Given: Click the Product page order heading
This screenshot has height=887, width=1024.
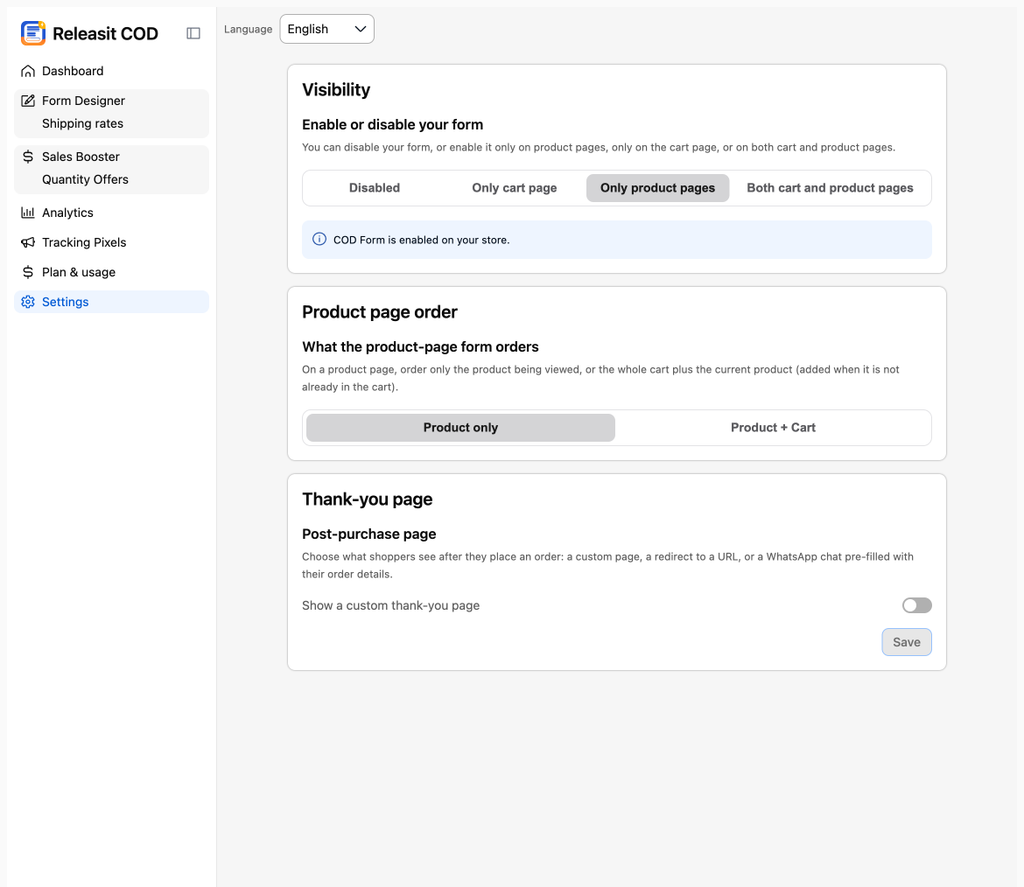Looking at the screenshot, I should point(379,312).
